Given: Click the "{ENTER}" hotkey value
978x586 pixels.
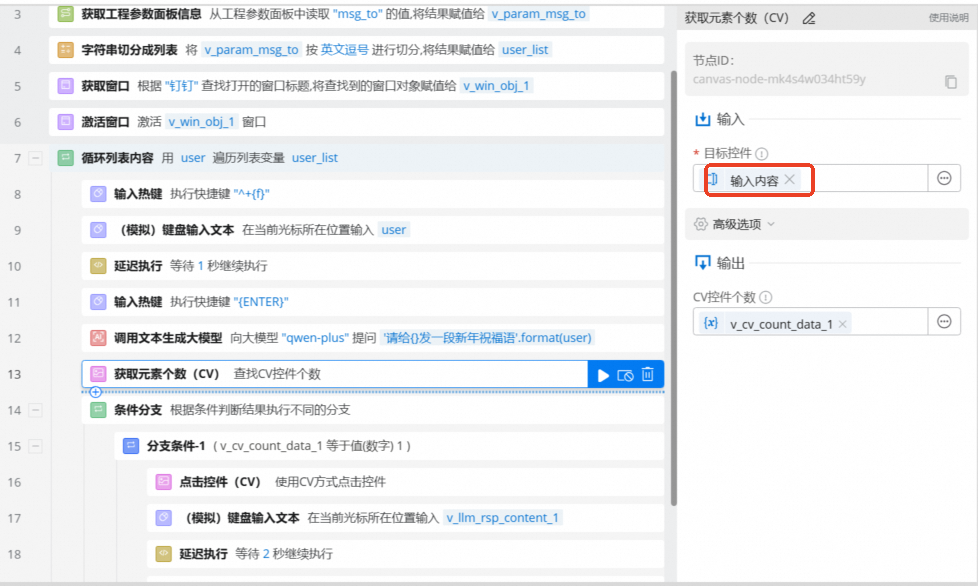Looking at the screenshot, I should coord(261,302).
